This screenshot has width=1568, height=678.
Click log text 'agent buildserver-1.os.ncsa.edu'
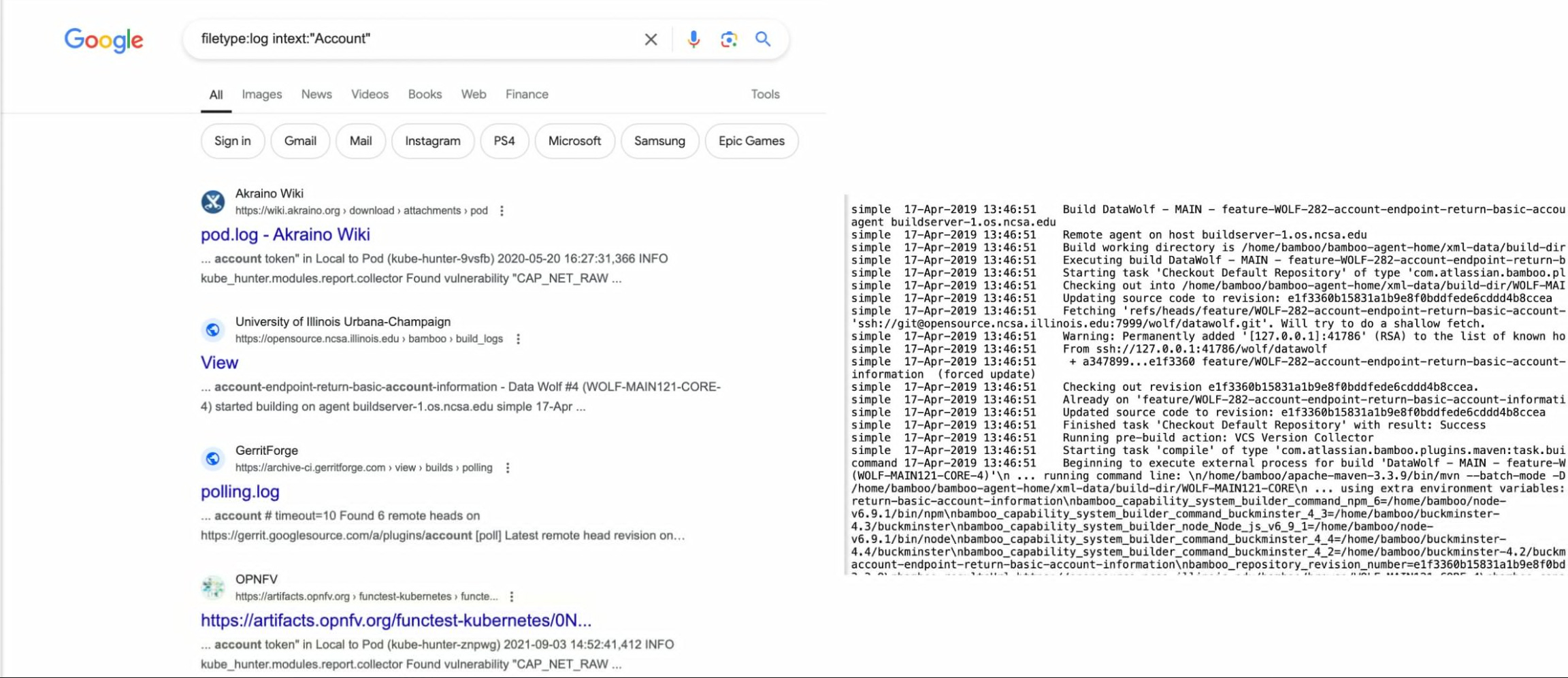pyautogui.click(x=953, y=222)
